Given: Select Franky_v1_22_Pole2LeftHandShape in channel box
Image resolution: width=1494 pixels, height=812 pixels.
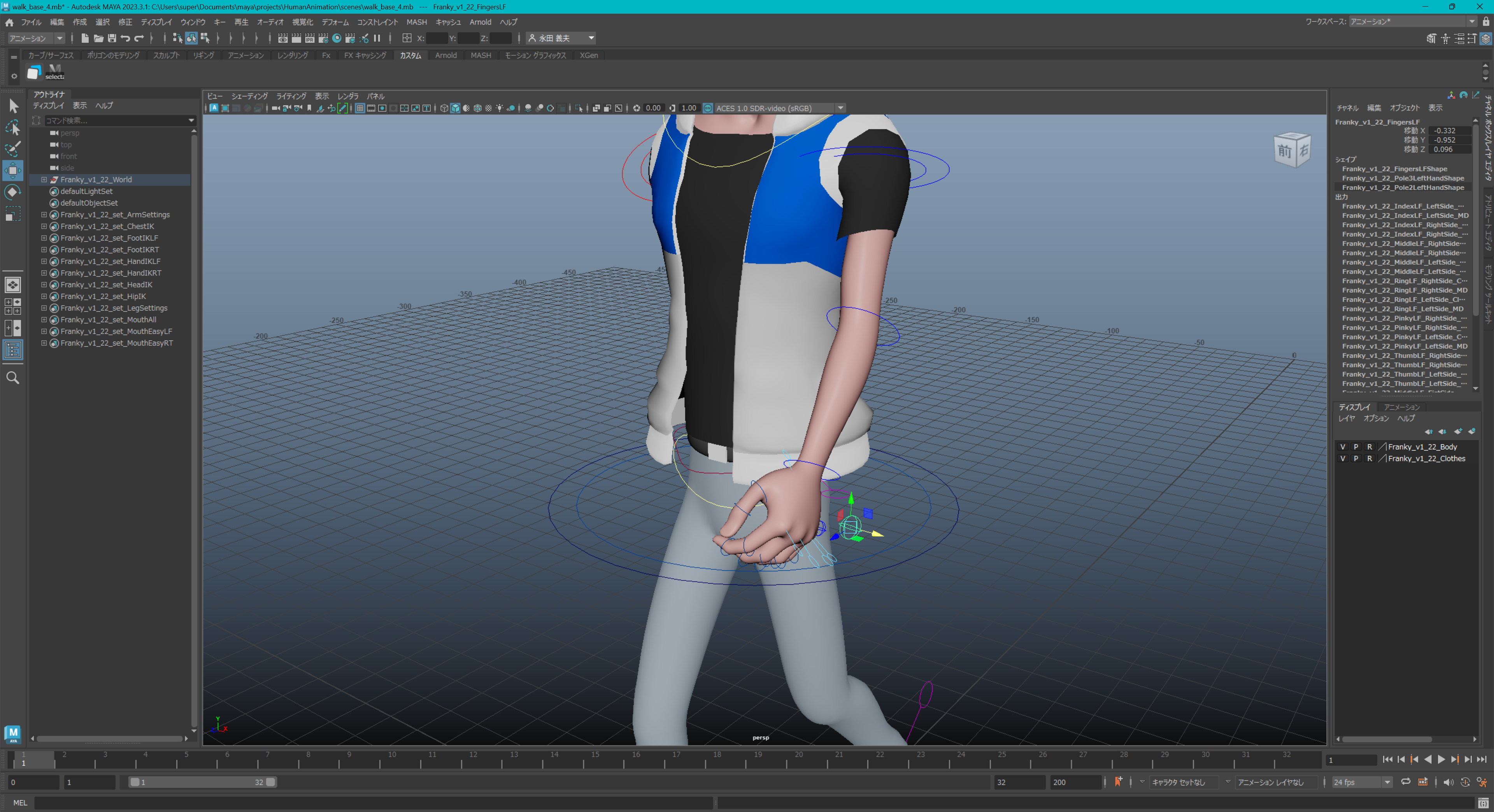Looking at the screenshot, I should click(1403, 188).
